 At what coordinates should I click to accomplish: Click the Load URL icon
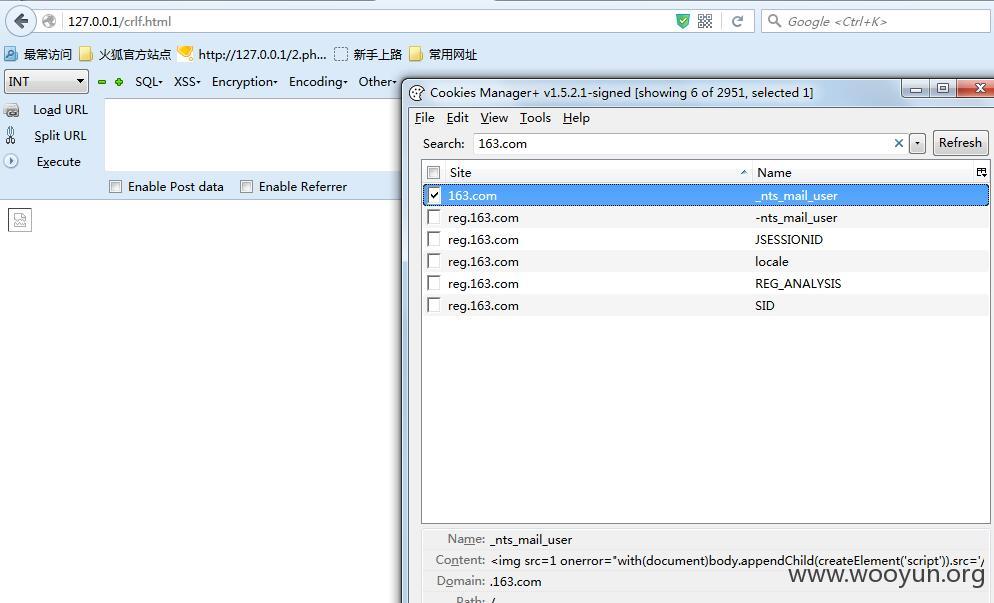click(x=11, y=111)
